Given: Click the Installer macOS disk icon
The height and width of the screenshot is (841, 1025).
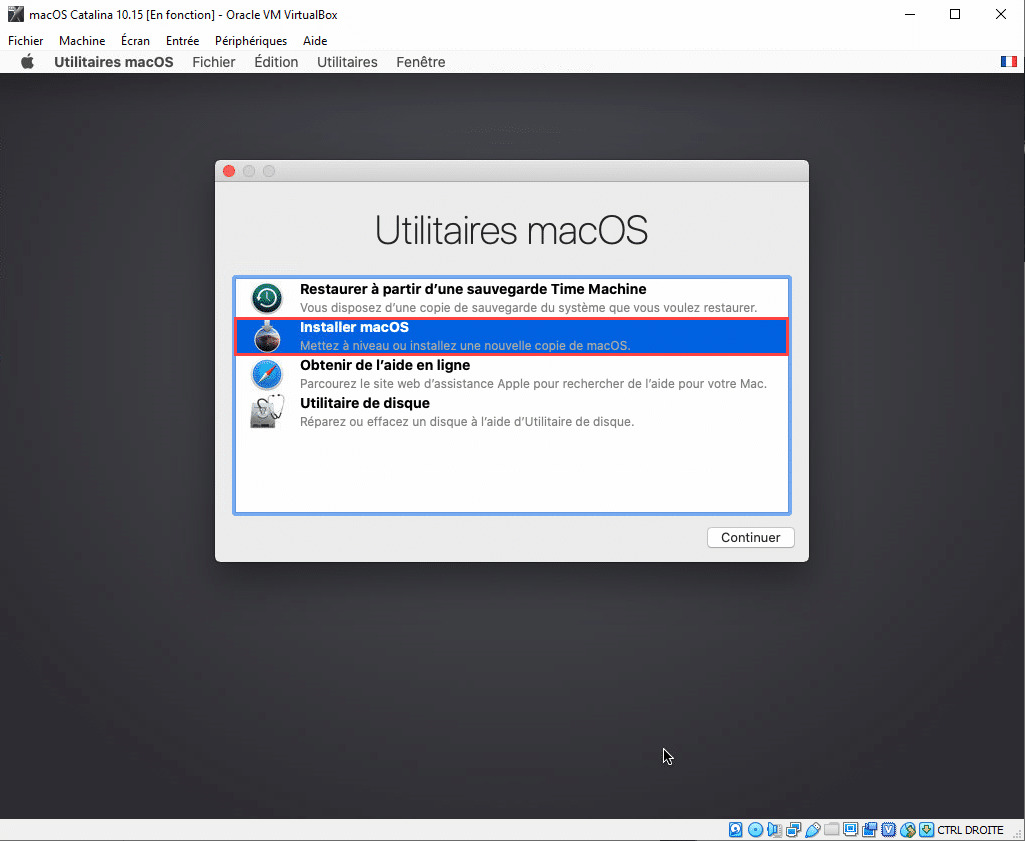Looking at the screenshot, I should click(267, 336).
